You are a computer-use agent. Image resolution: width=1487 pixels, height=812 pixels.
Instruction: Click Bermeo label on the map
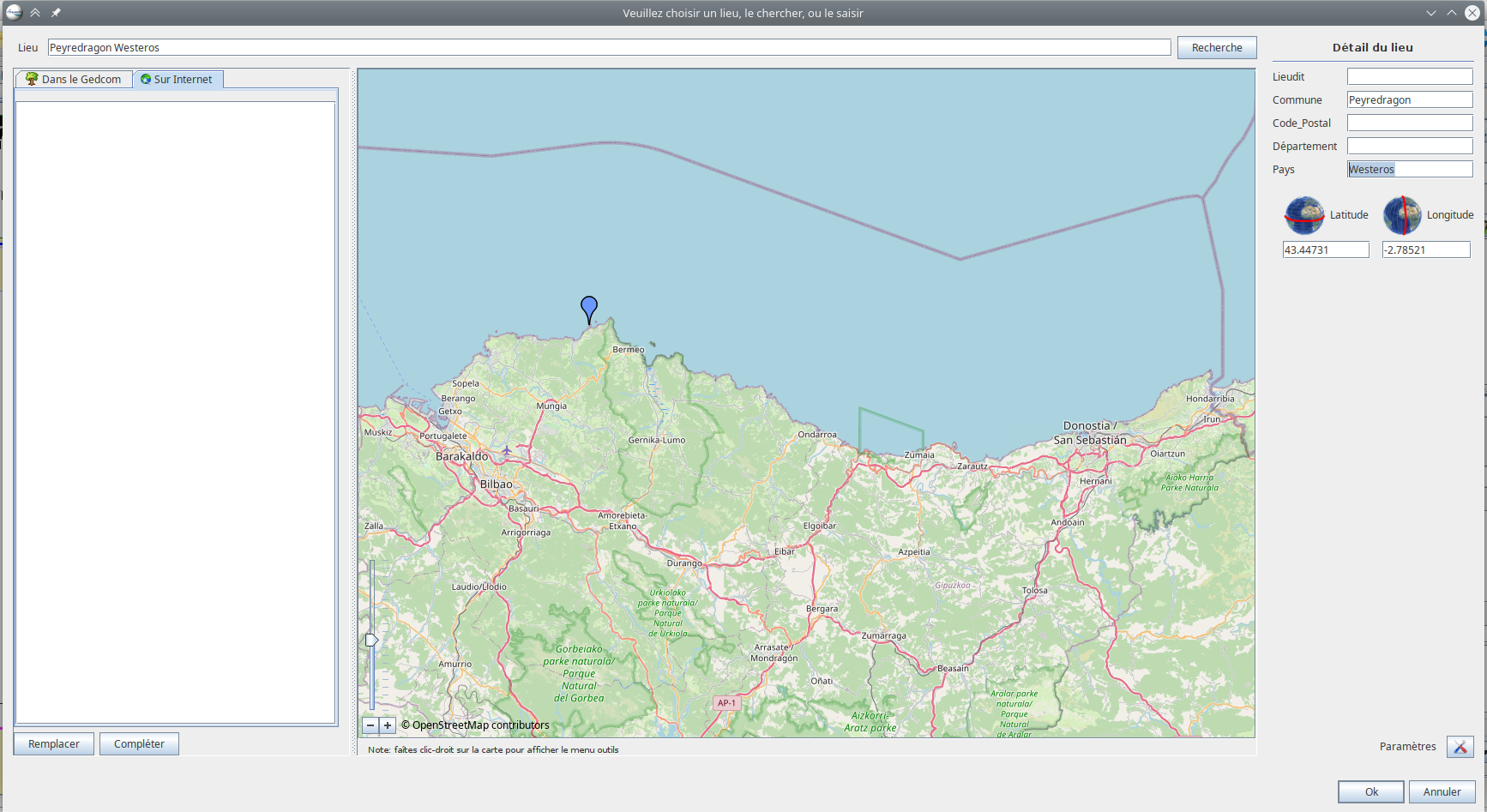pos(628,350)
